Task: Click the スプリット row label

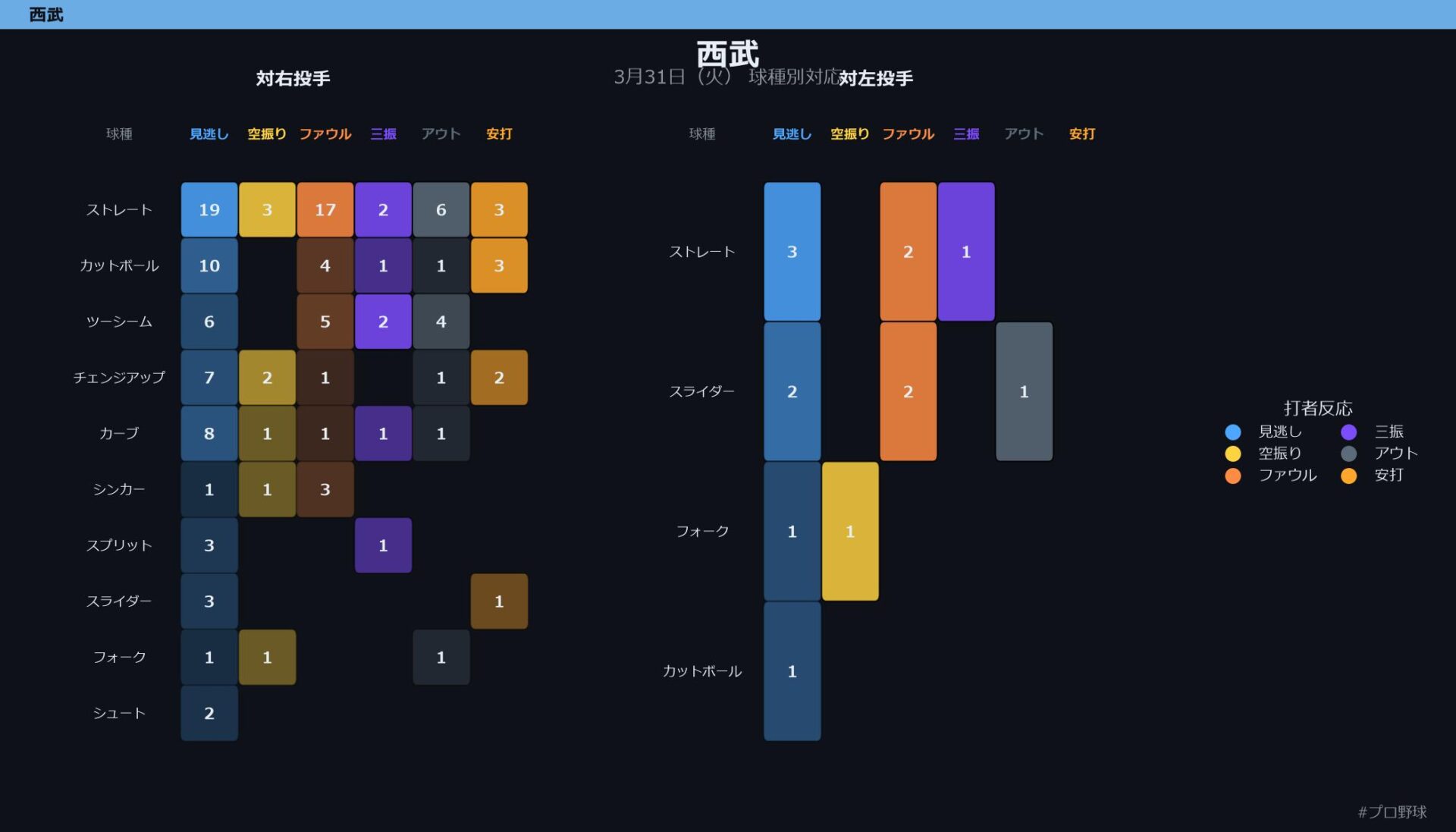Action: 119,545
